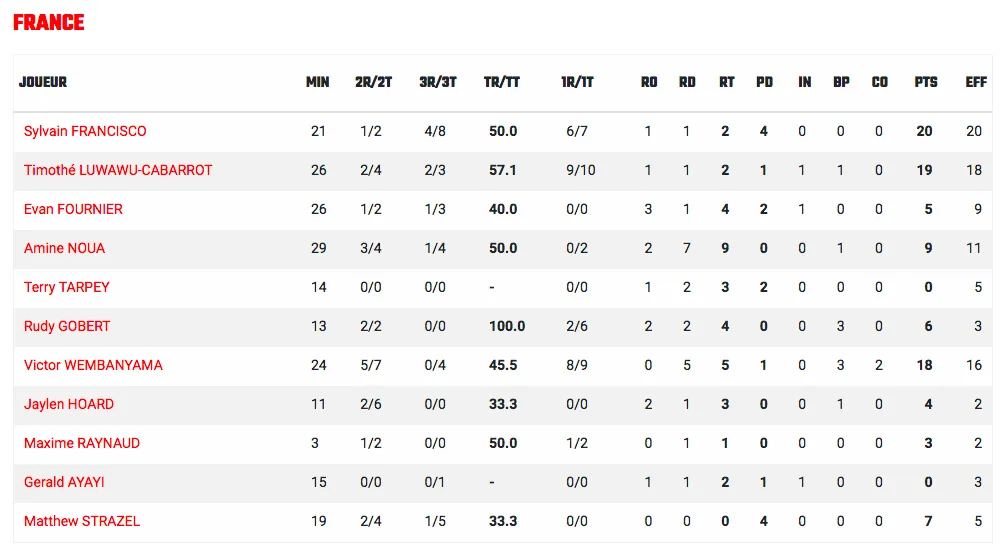Open Timothé LUWAWU-CABARROT player page

[x=118, y=170]
